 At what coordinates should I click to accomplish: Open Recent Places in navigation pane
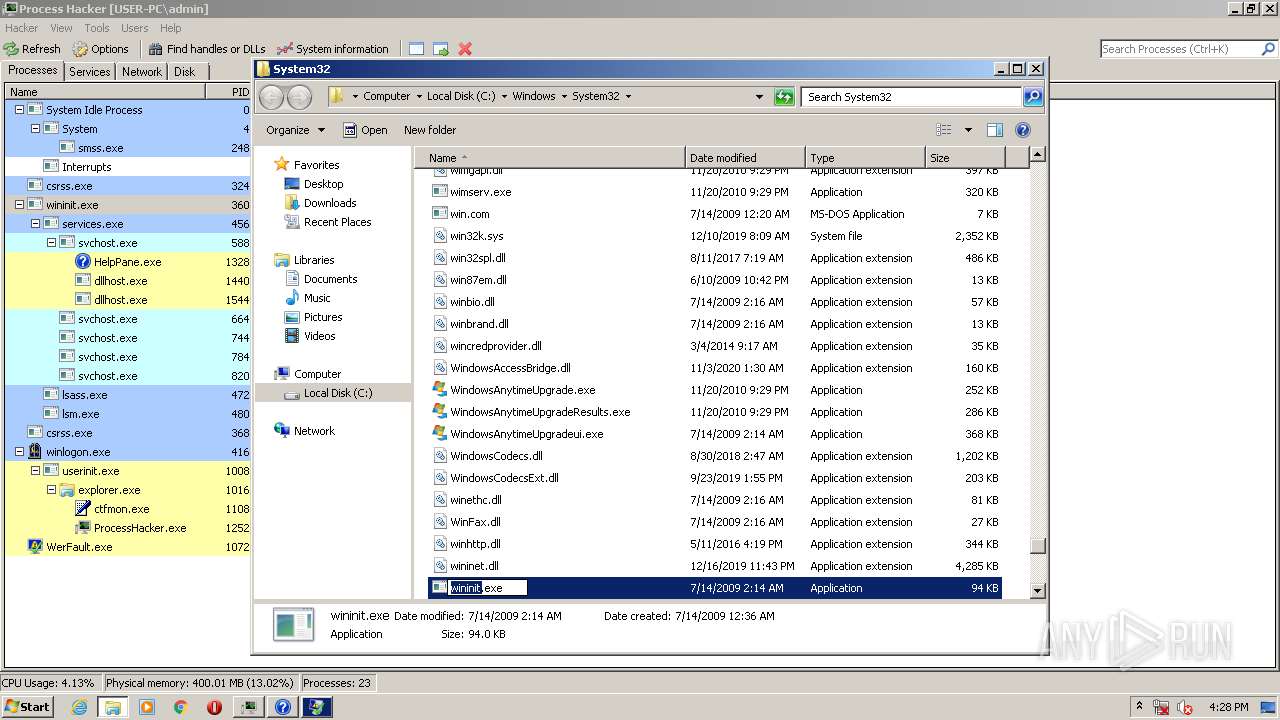pyautogui.click(x=327, y=222)
